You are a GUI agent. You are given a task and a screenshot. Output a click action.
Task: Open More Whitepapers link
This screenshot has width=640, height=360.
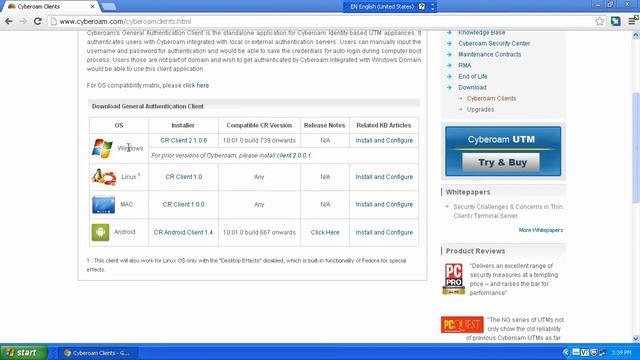coord(541,230)
